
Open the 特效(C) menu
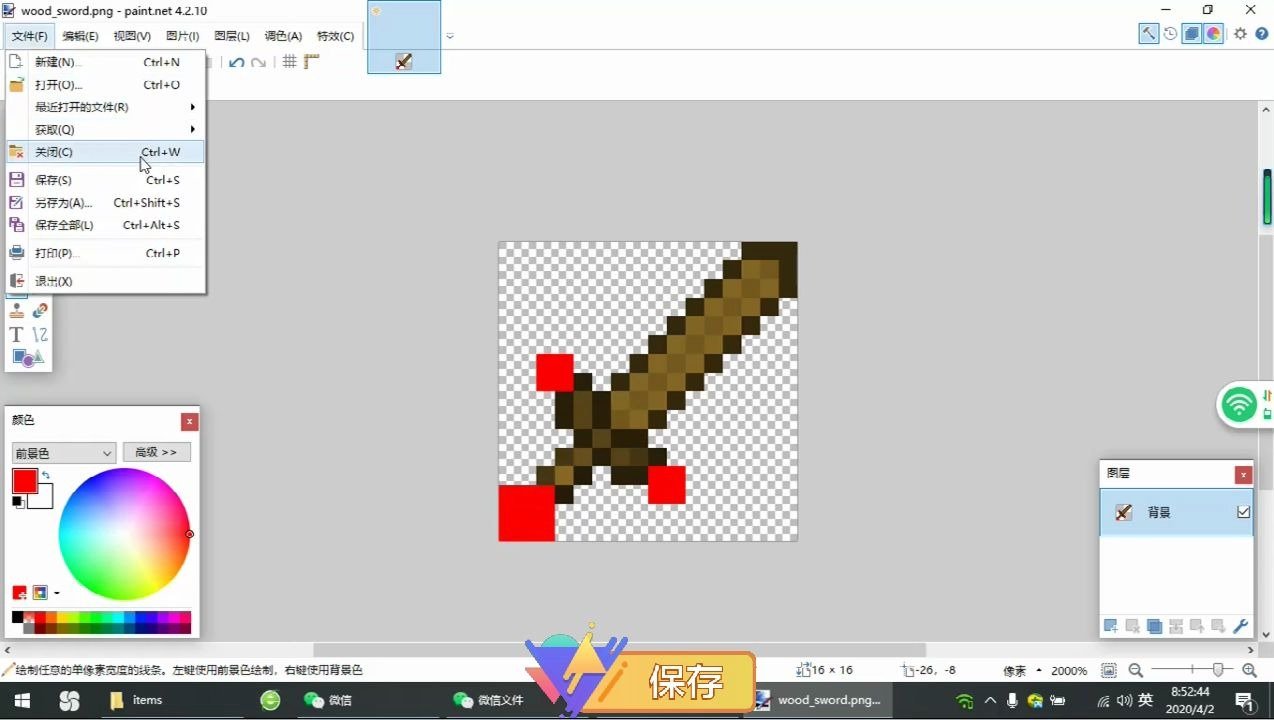click(335, 36)
